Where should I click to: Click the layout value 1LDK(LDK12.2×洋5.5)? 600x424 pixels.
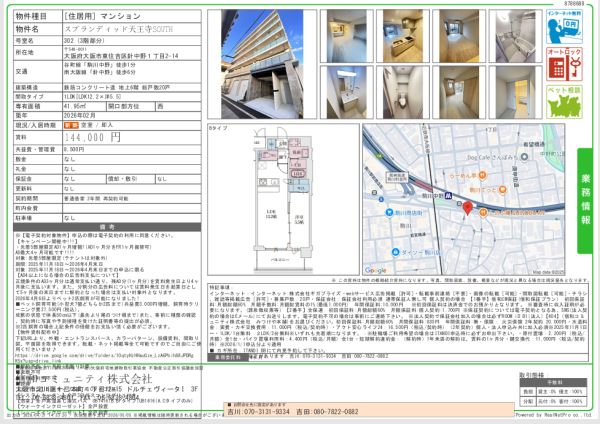click(x=92, y=97)
